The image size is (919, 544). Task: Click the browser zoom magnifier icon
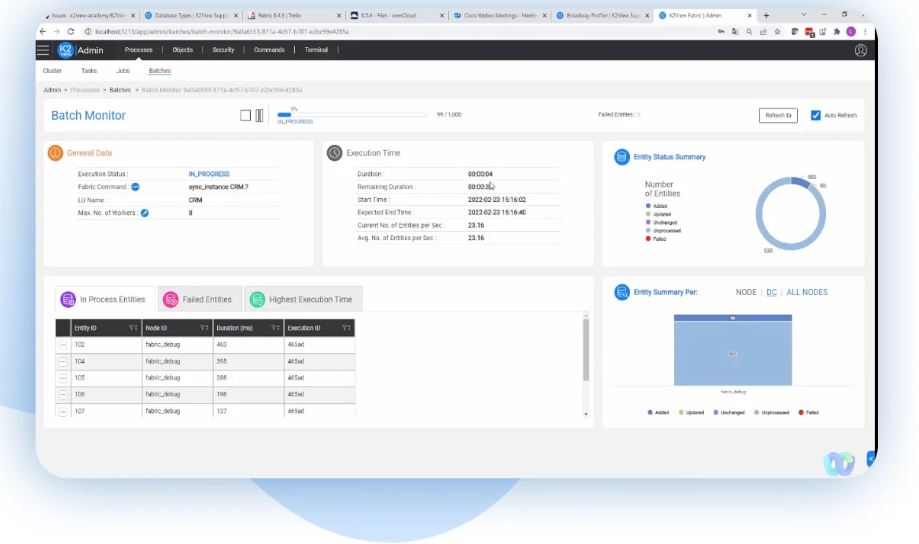pos(749,32)
